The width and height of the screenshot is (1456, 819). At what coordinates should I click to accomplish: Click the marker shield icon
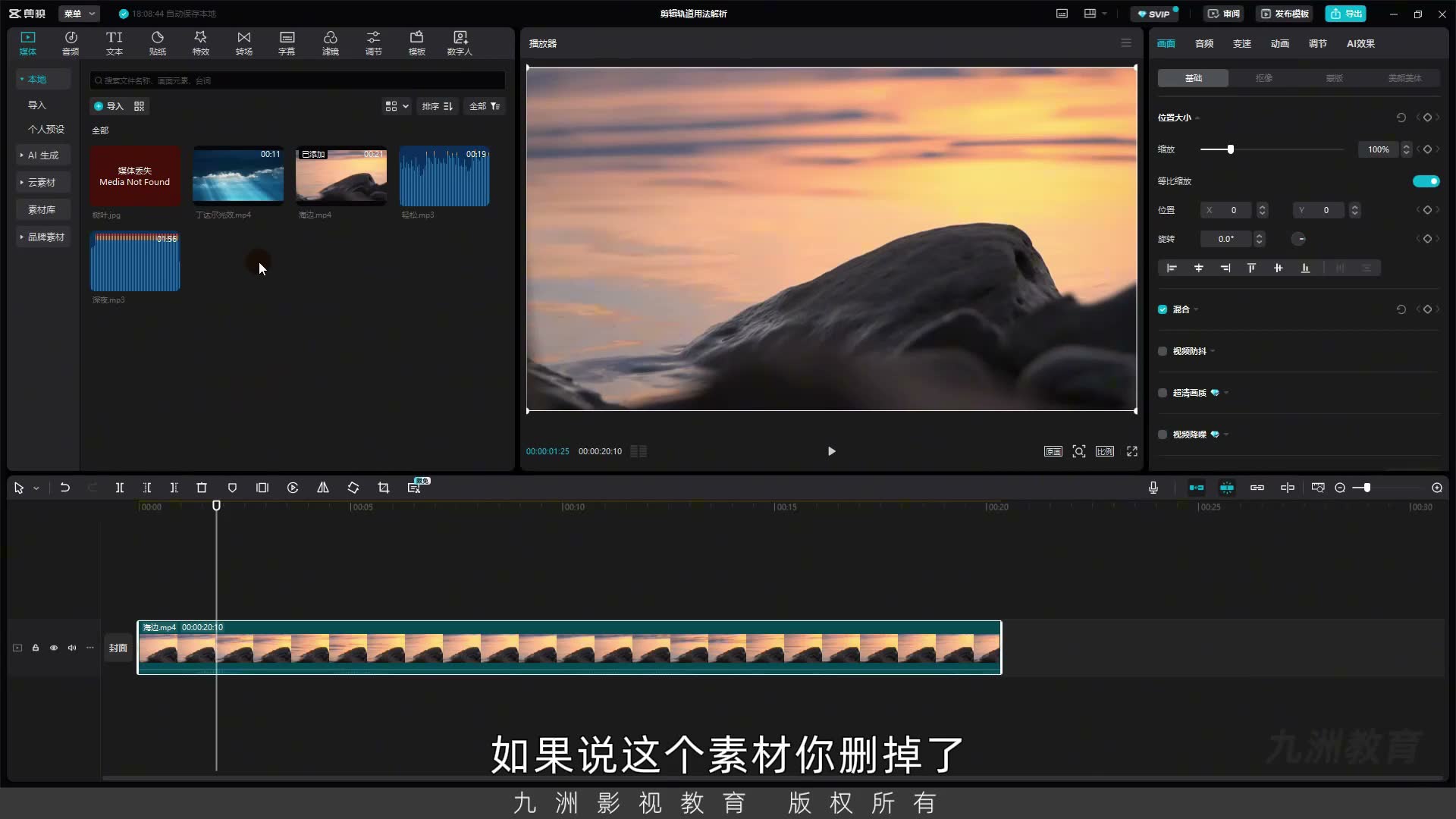click(232, 488)
